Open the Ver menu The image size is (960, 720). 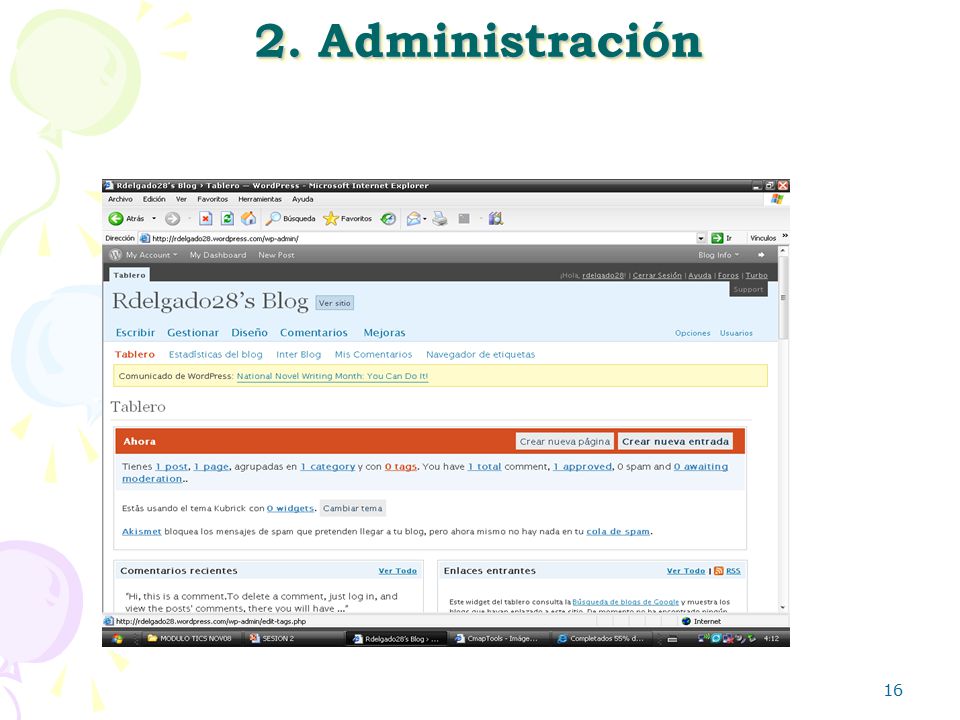tap(181, 199)
